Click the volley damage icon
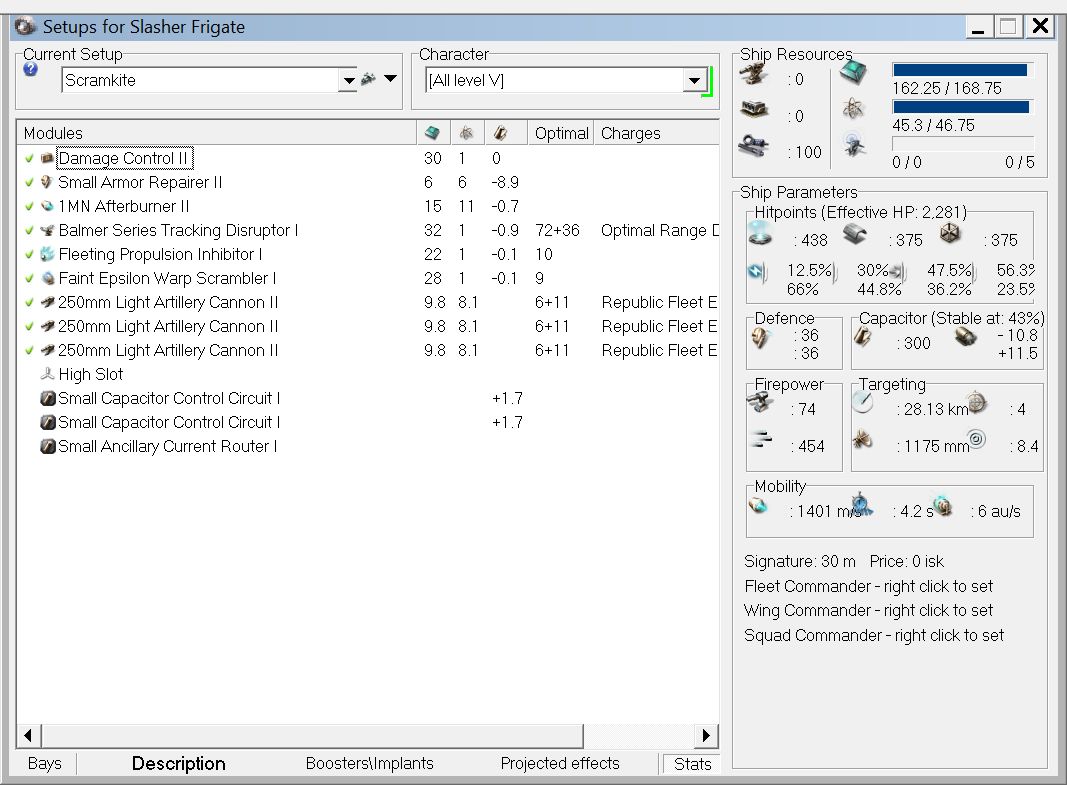 pos(761,439)
